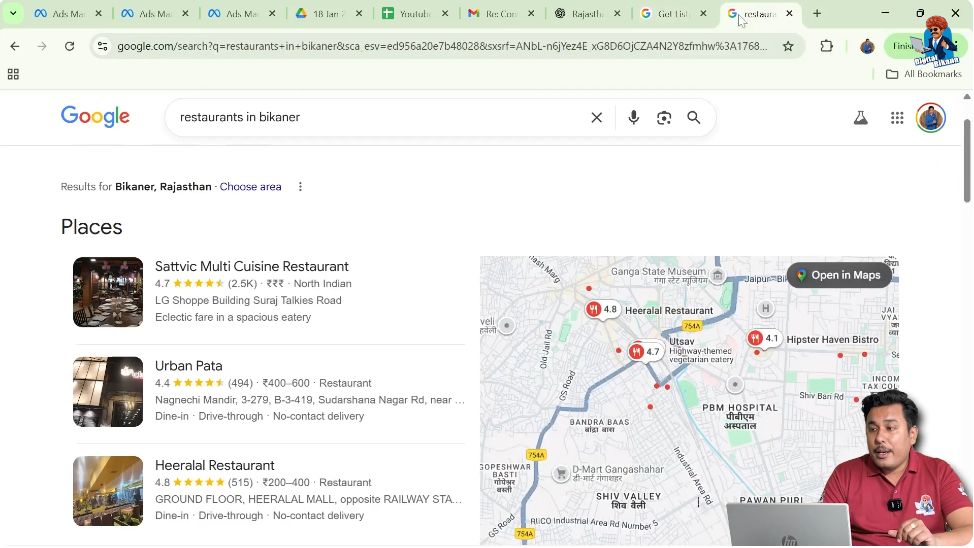
Task: Click the Shiv Valley label on map
Action: [x=628, y=501]
